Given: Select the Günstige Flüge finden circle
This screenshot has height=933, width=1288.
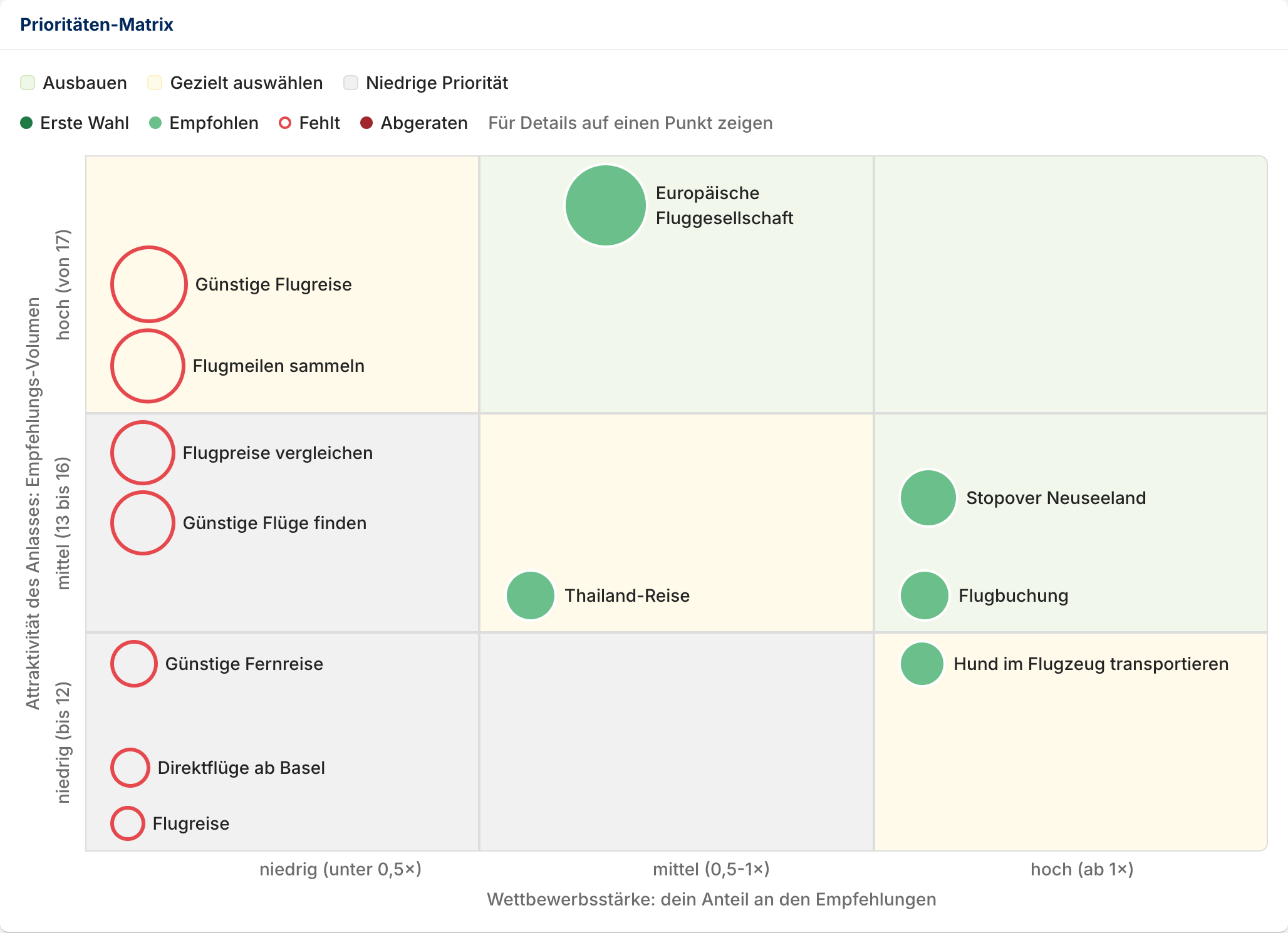Looking at the screenshot, I should pyautogui.click(x=143, y=523).
